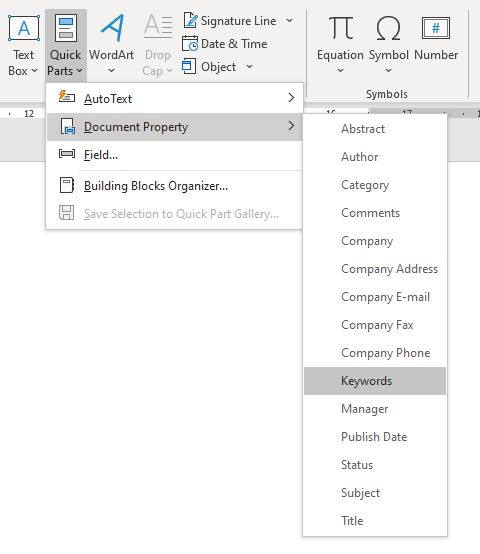Choose Publish Date property
Viewport: 480px width, 554px height.
pos(375,437)
